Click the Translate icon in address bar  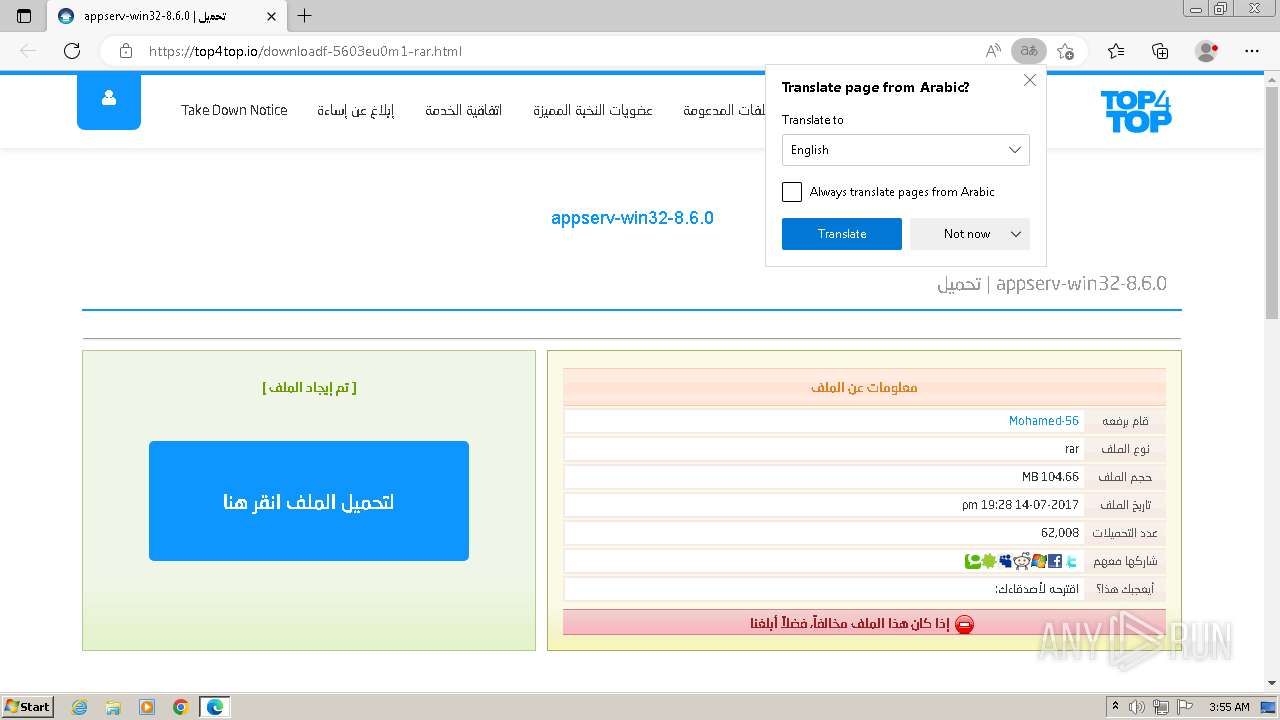click(1028, 51)
